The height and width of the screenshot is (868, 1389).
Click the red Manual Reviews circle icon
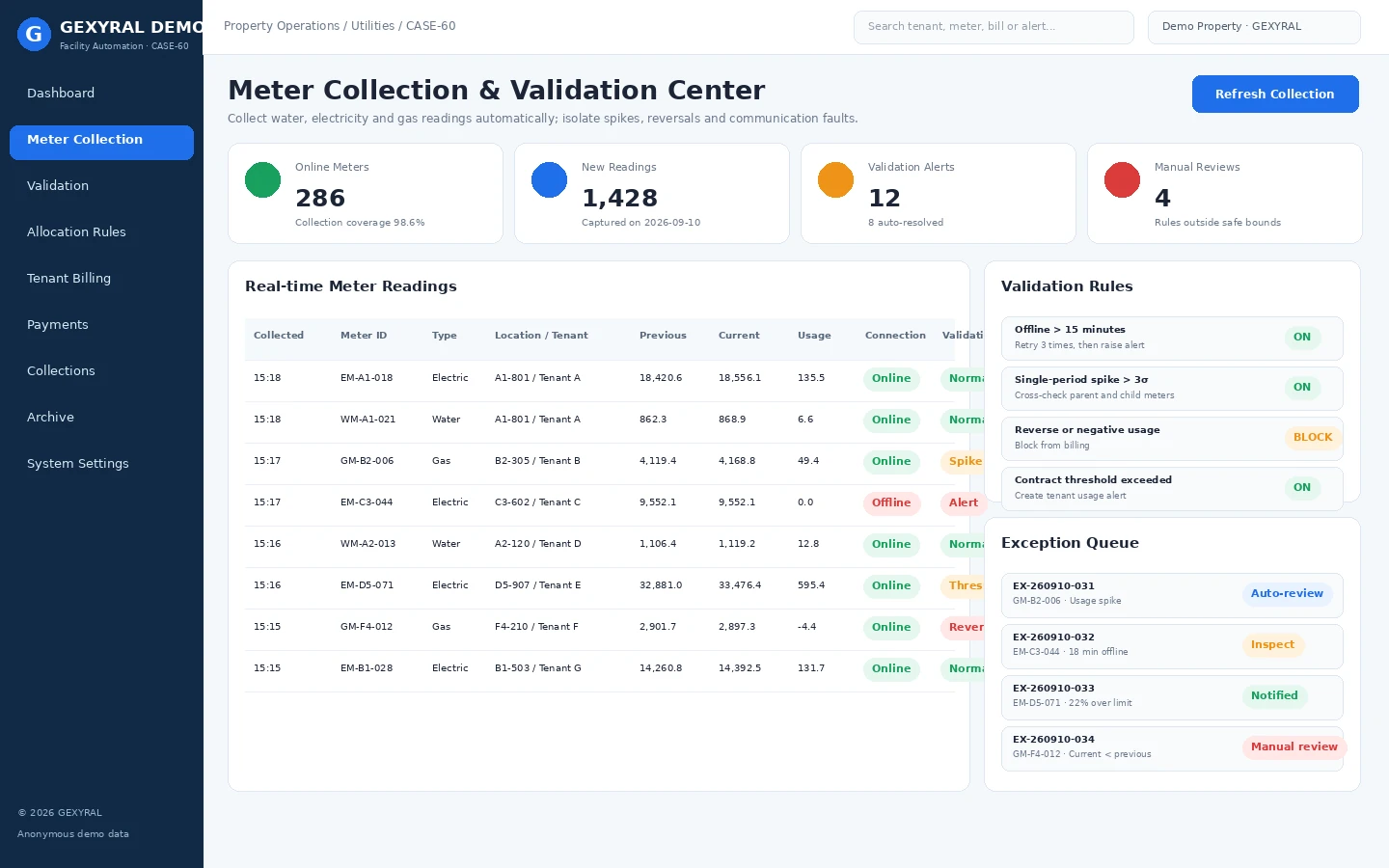point(1122,179)
